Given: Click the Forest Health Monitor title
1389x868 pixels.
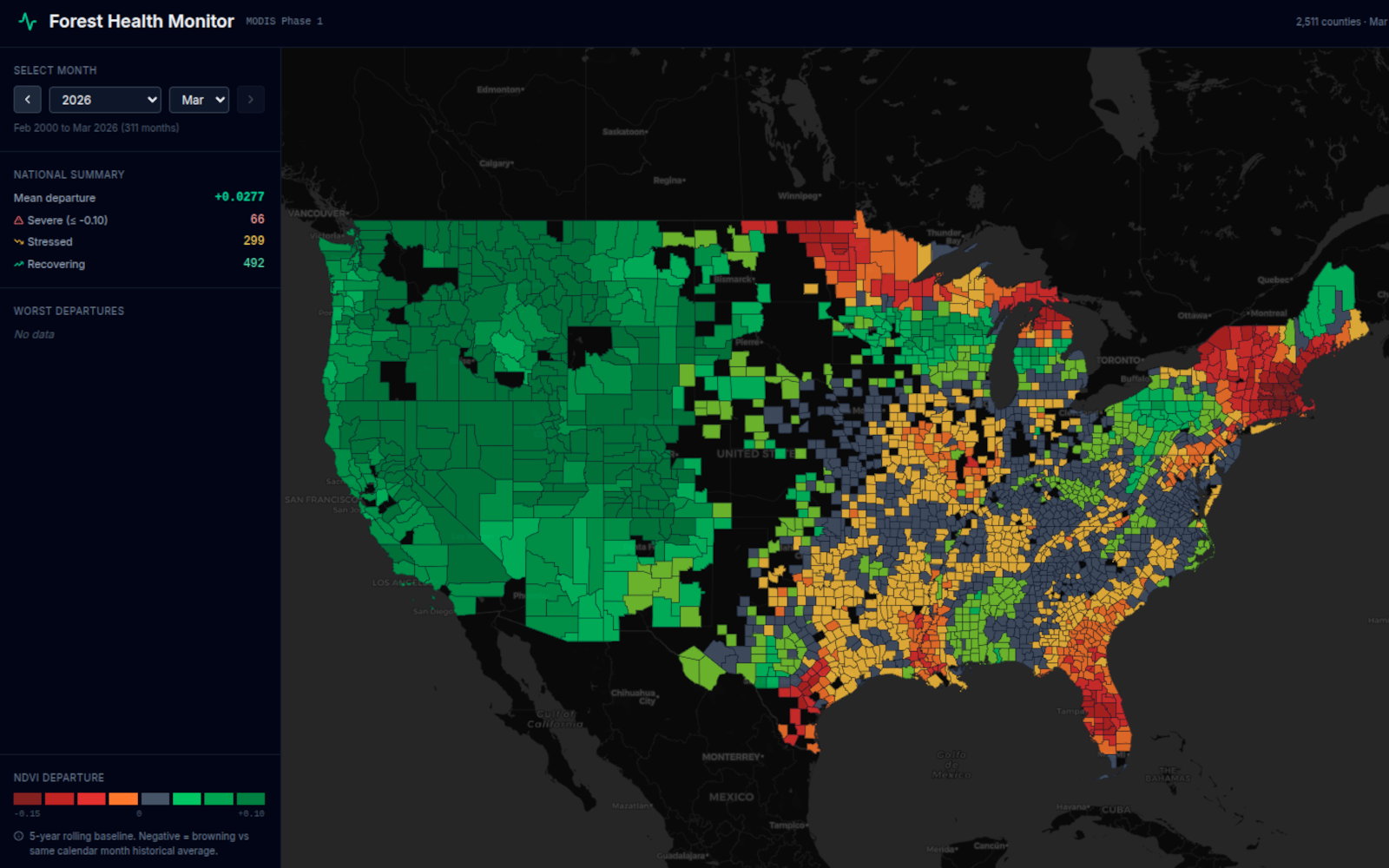Looking at the screenshot, I should [142, 21].
